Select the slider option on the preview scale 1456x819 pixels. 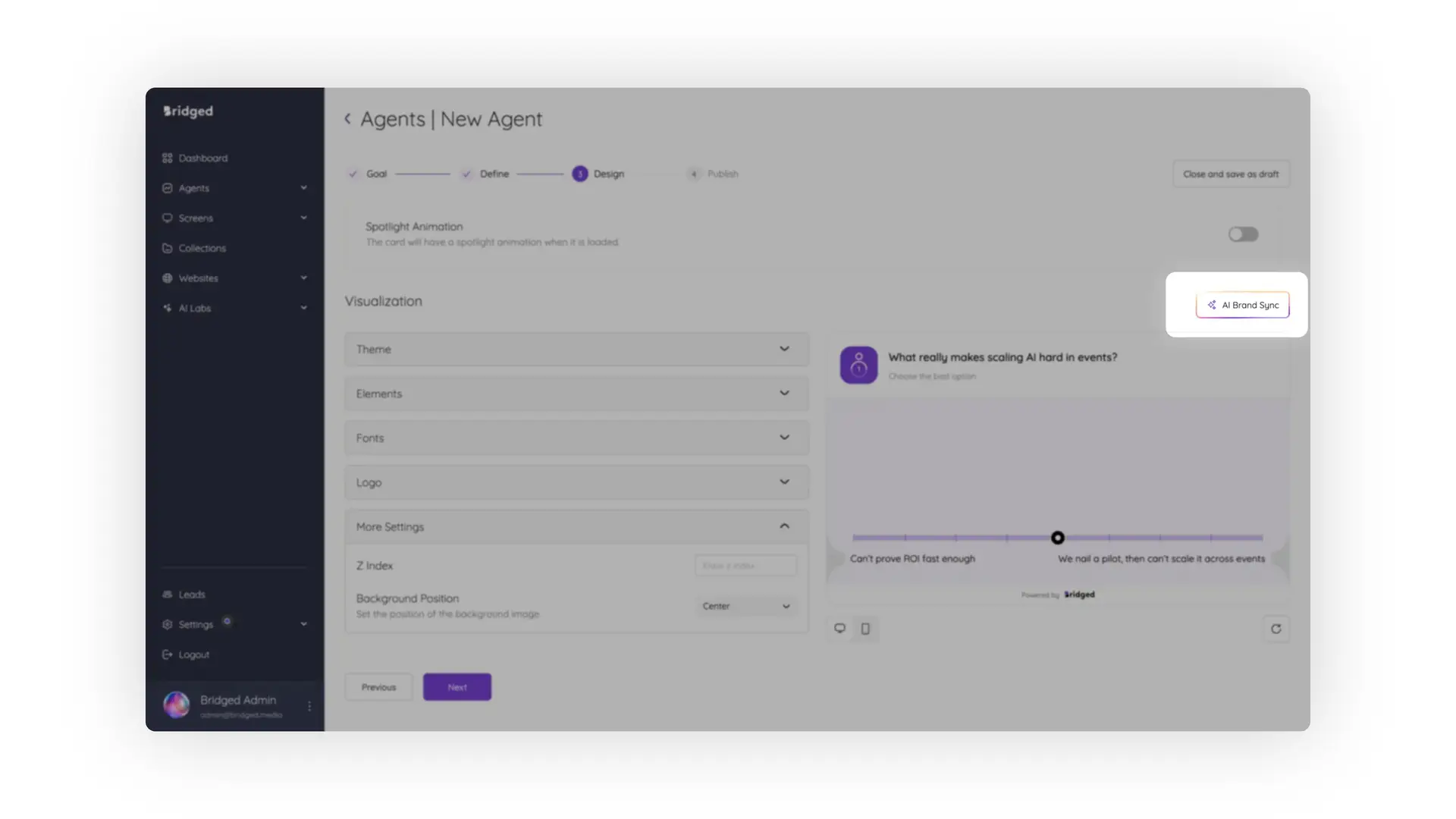click(1058, 537)
